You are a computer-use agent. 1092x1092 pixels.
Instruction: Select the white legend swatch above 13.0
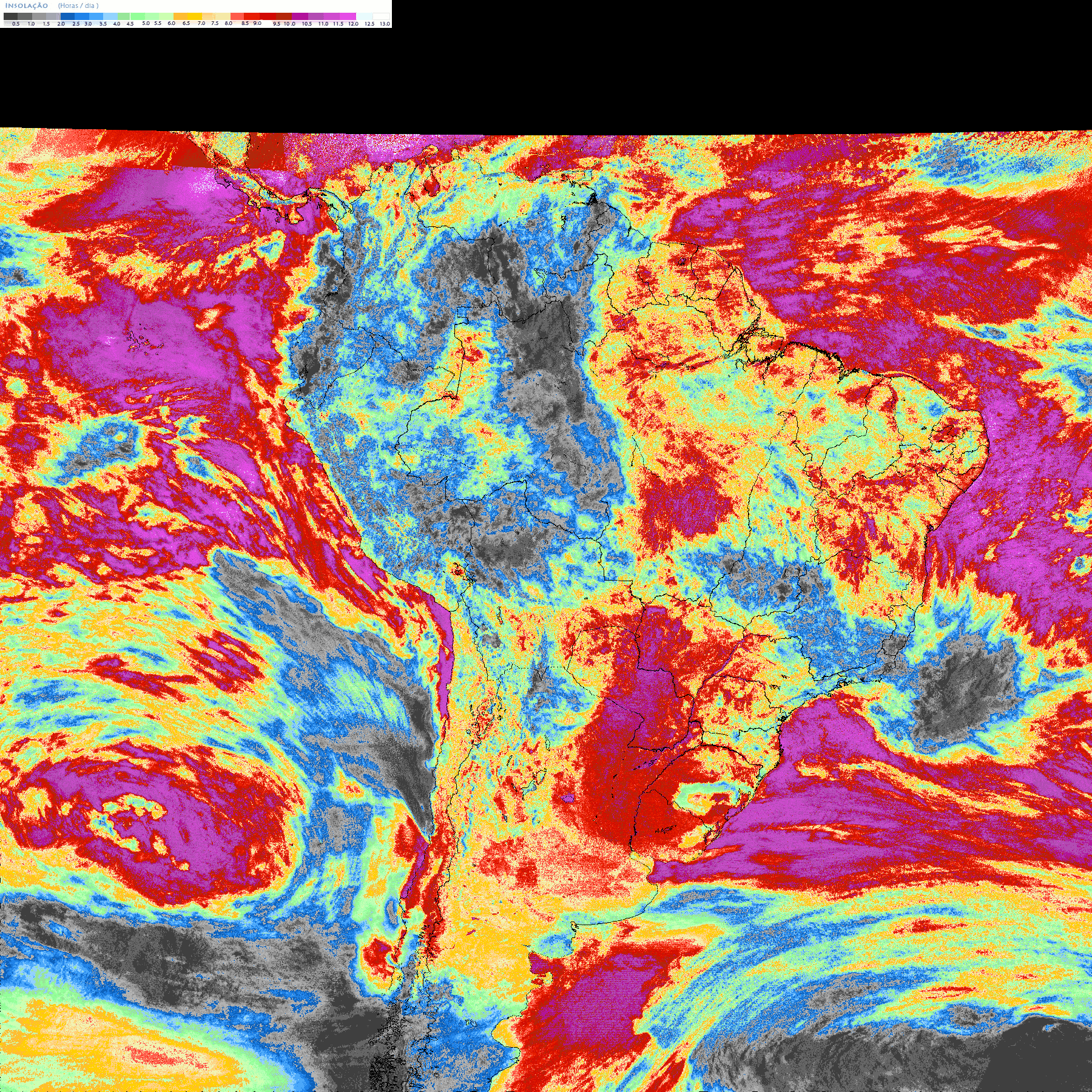381,16
